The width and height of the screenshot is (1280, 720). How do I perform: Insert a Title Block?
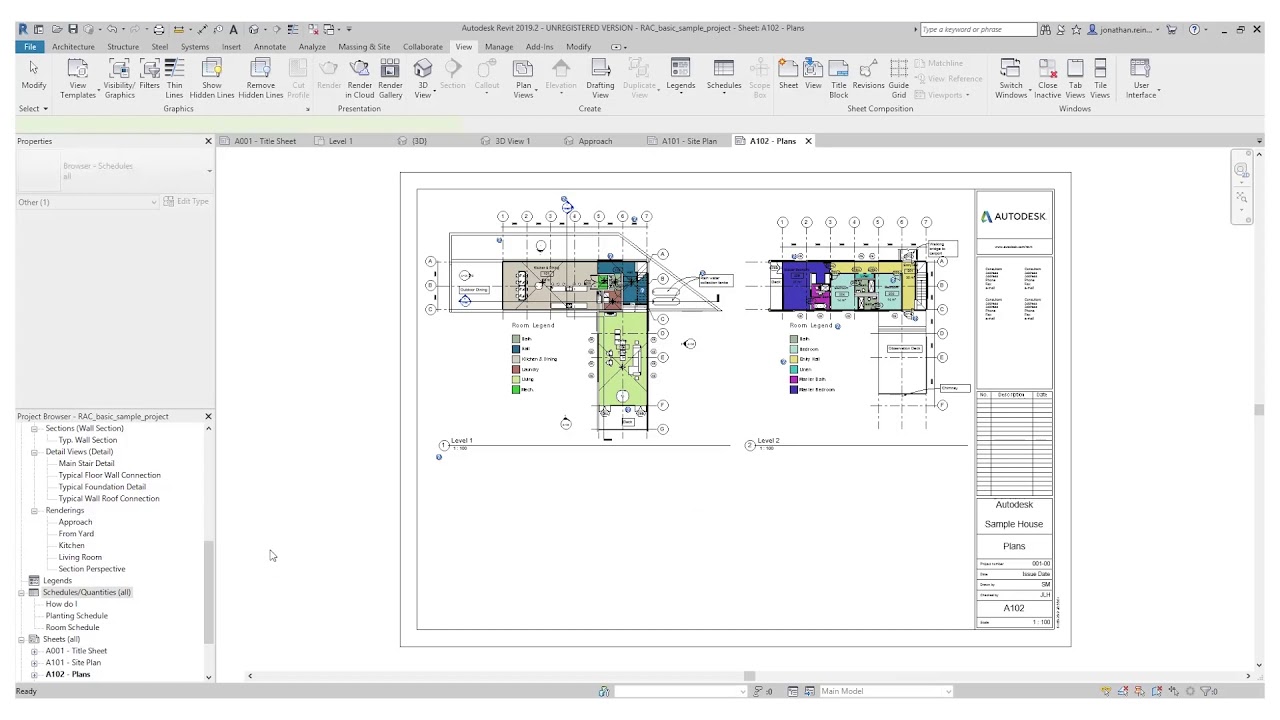tap(838, 78)
